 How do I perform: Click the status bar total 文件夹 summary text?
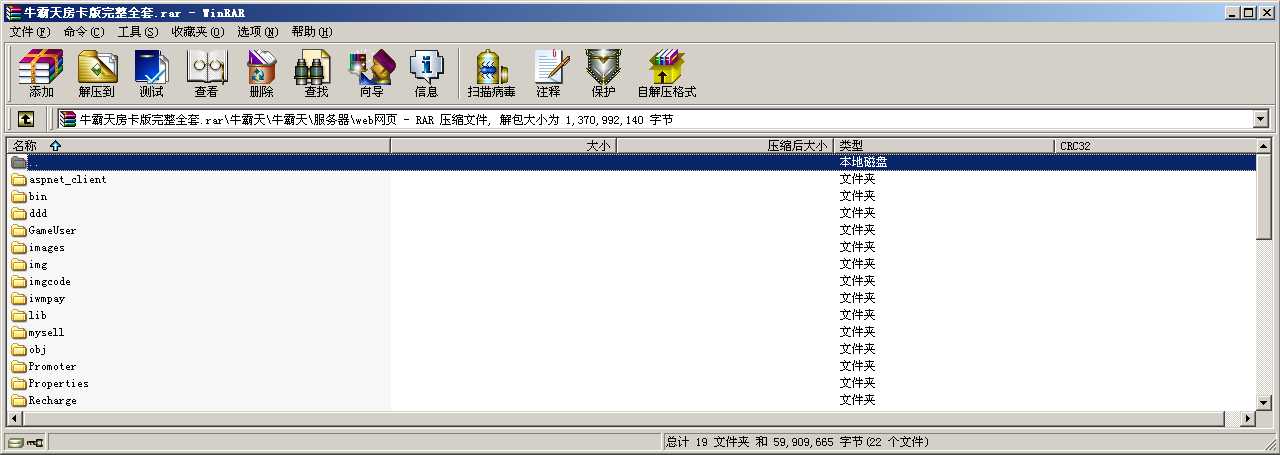pos(797,442)
